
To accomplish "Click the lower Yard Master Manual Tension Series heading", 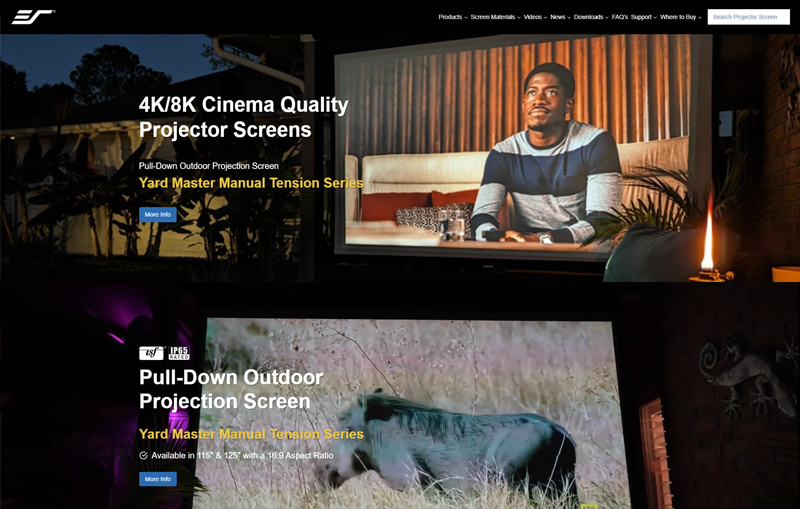I will tap(251, 434).
